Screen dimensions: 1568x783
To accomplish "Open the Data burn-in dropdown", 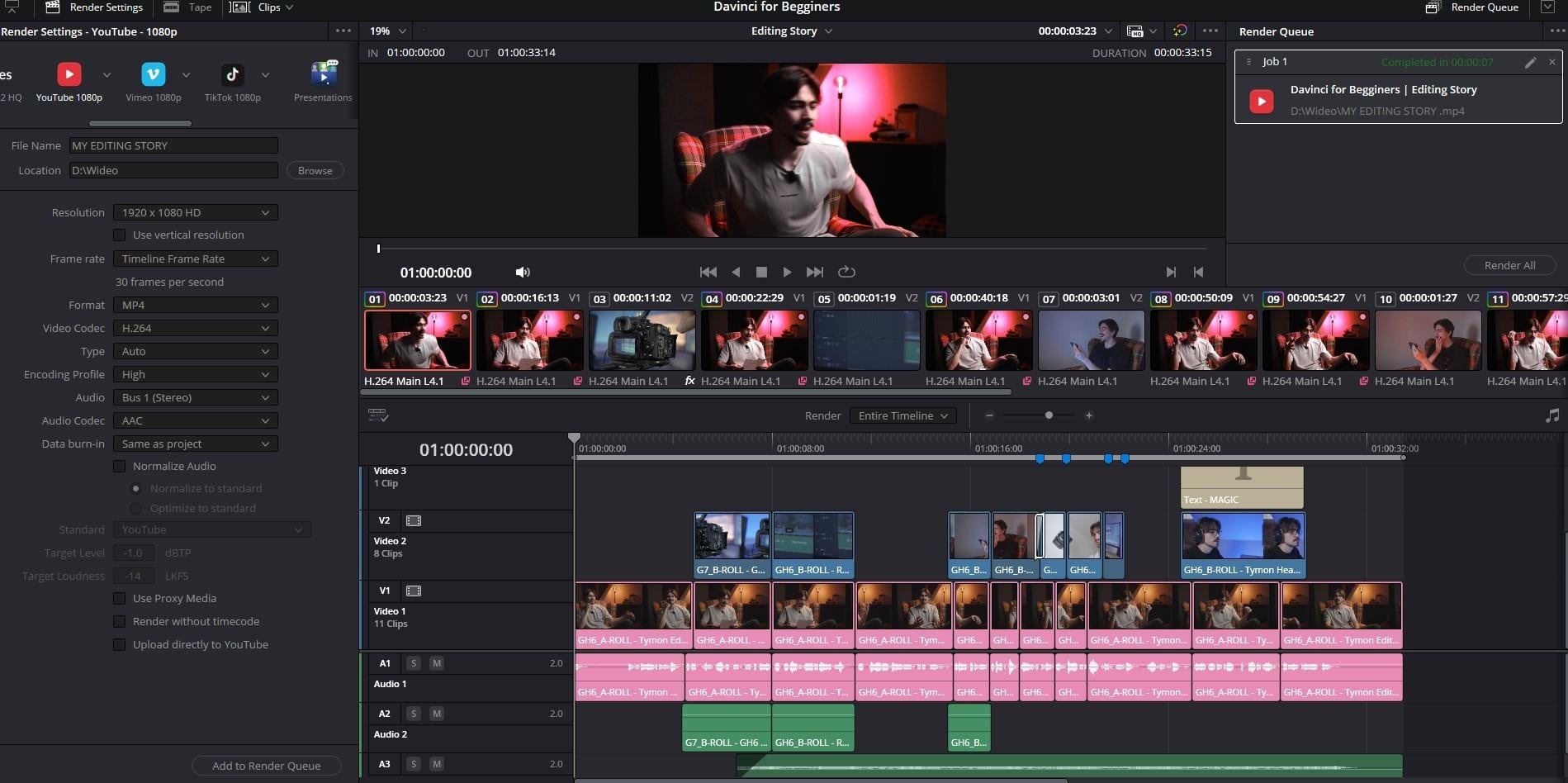I will 195,444.
